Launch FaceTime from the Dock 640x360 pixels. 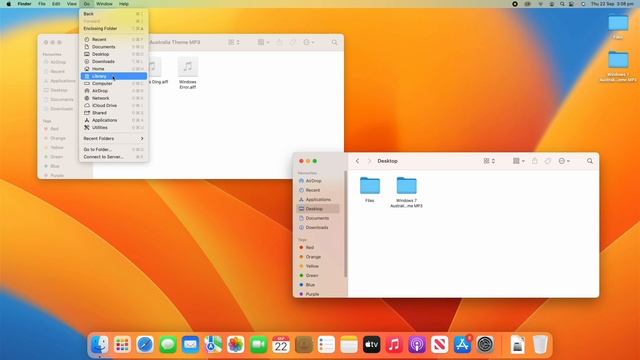(258, 345)
